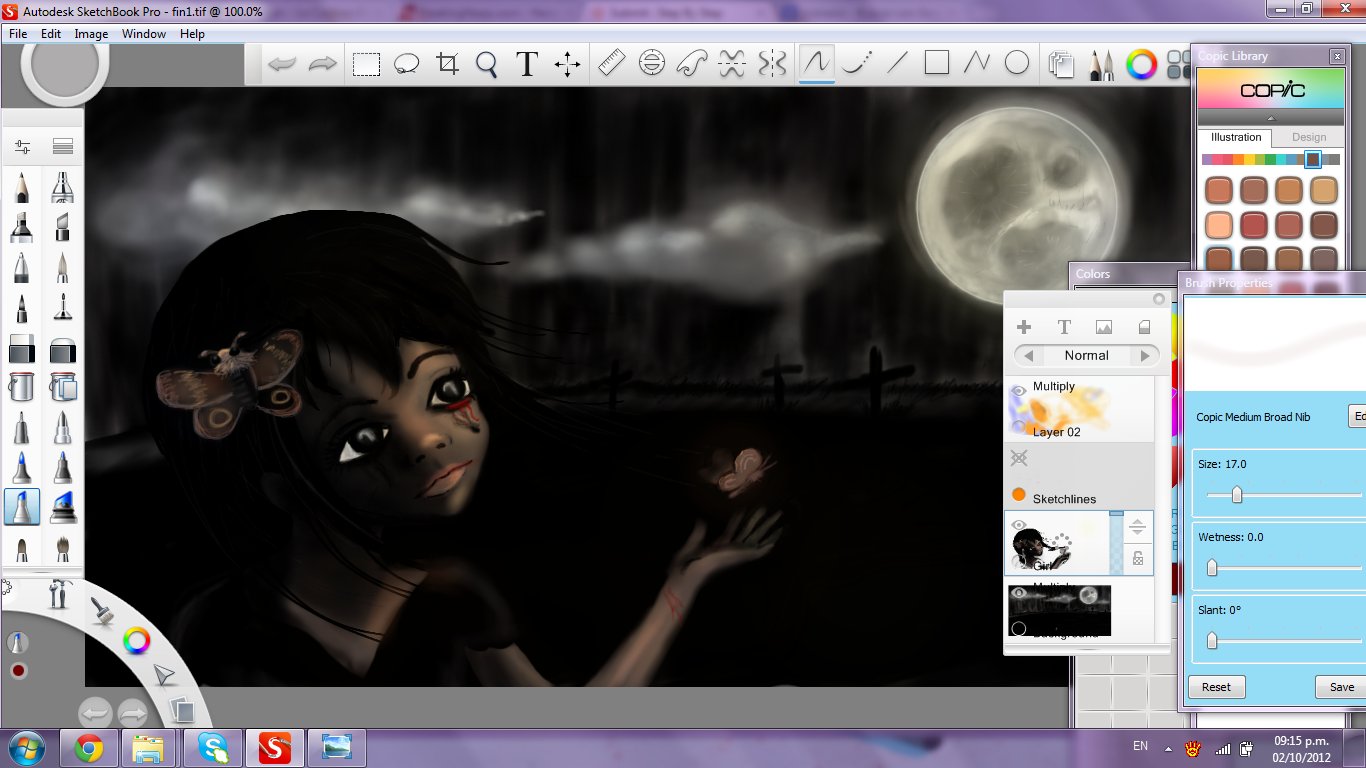Click the Redo arrow in the top toolbar
Screen dimensions: 1366x768
[322, 64]
